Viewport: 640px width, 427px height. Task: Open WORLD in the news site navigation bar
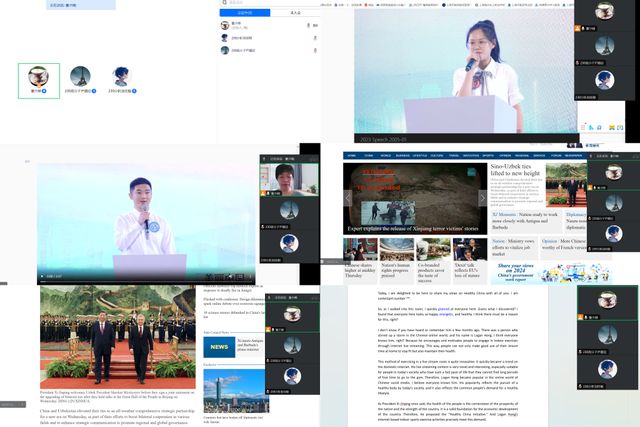coord(386,156)
